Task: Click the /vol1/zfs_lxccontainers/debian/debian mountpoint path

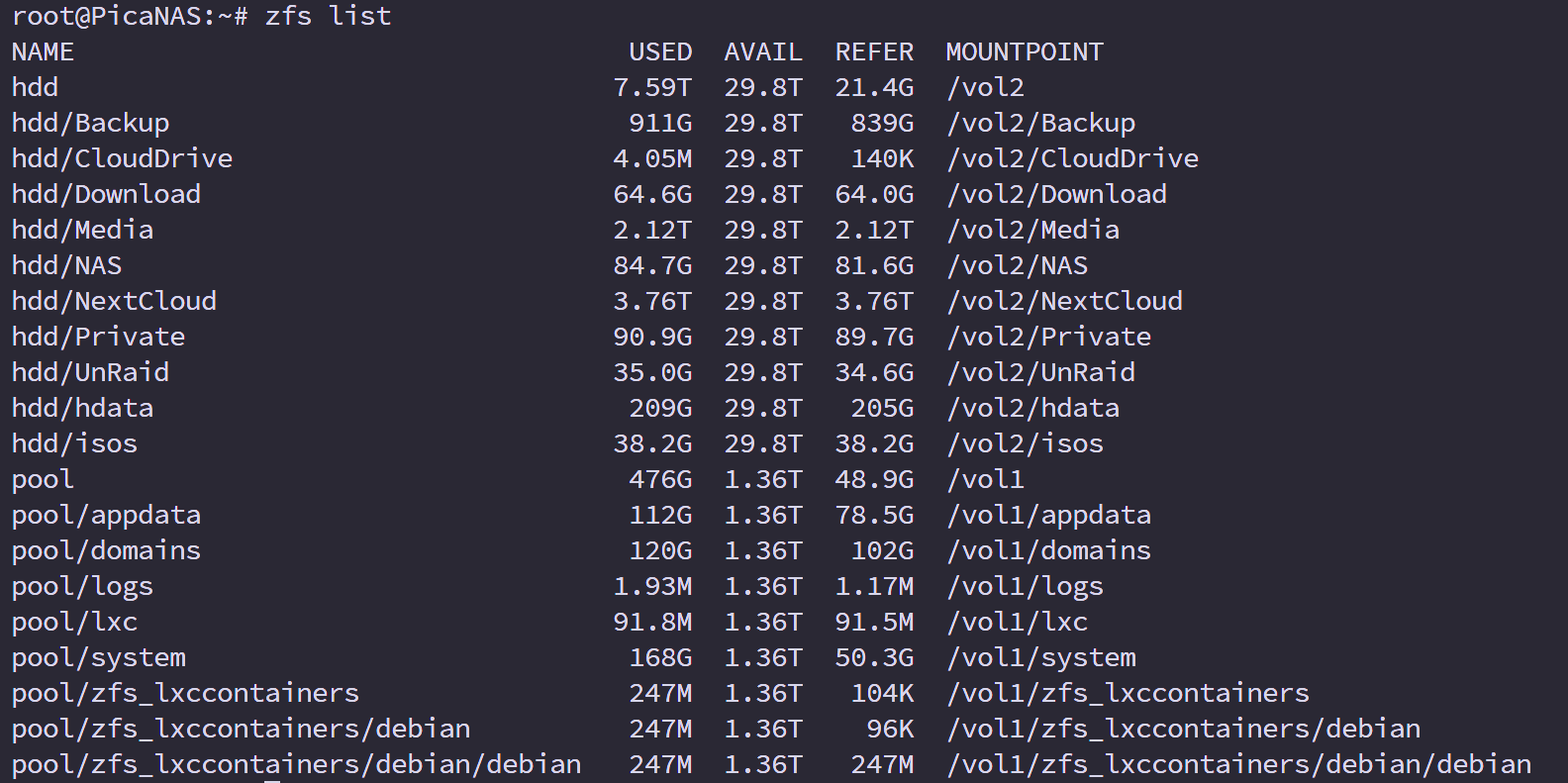Action: [1238, 764]
